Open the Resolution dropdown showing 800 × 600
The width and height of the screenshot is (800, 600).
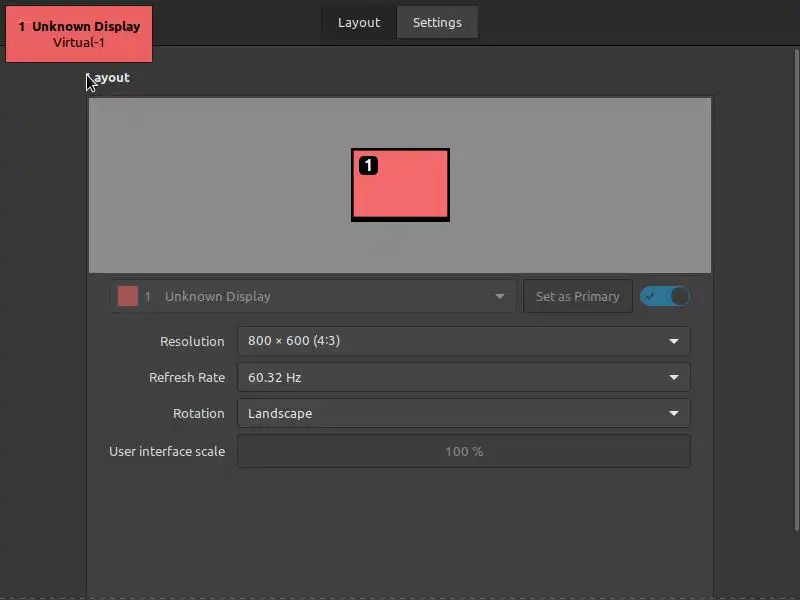click(464, 341)
